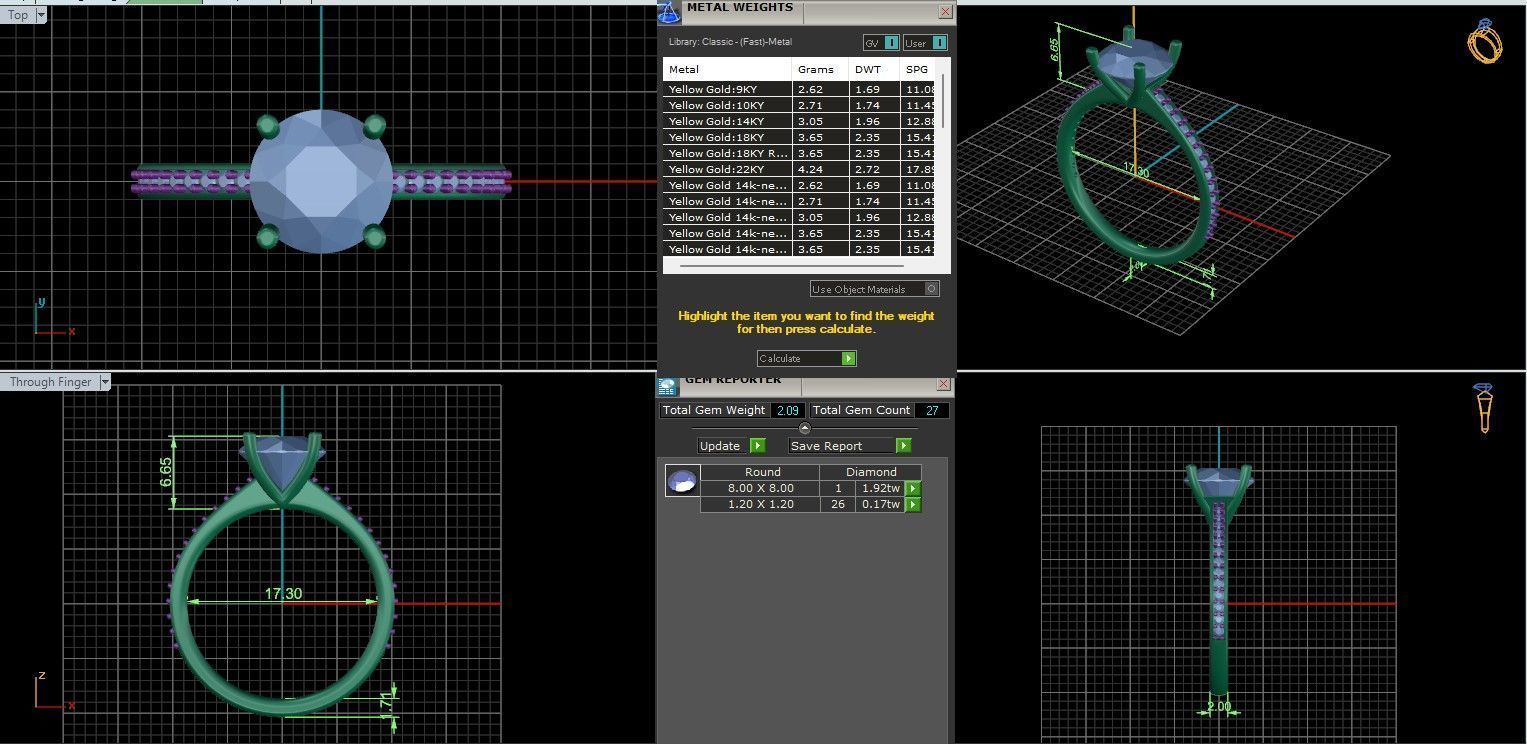1527x744 pixels.
Task: Select the Yellow Gold:18KY row
Action: coord(799,138)
